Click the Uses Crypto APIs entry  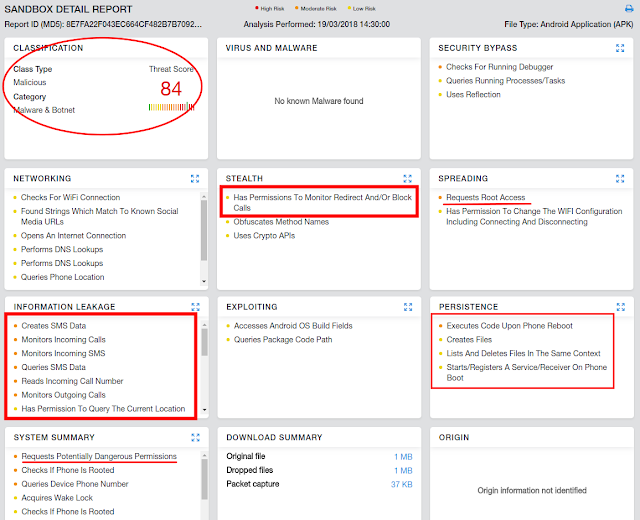click(265, 236)
